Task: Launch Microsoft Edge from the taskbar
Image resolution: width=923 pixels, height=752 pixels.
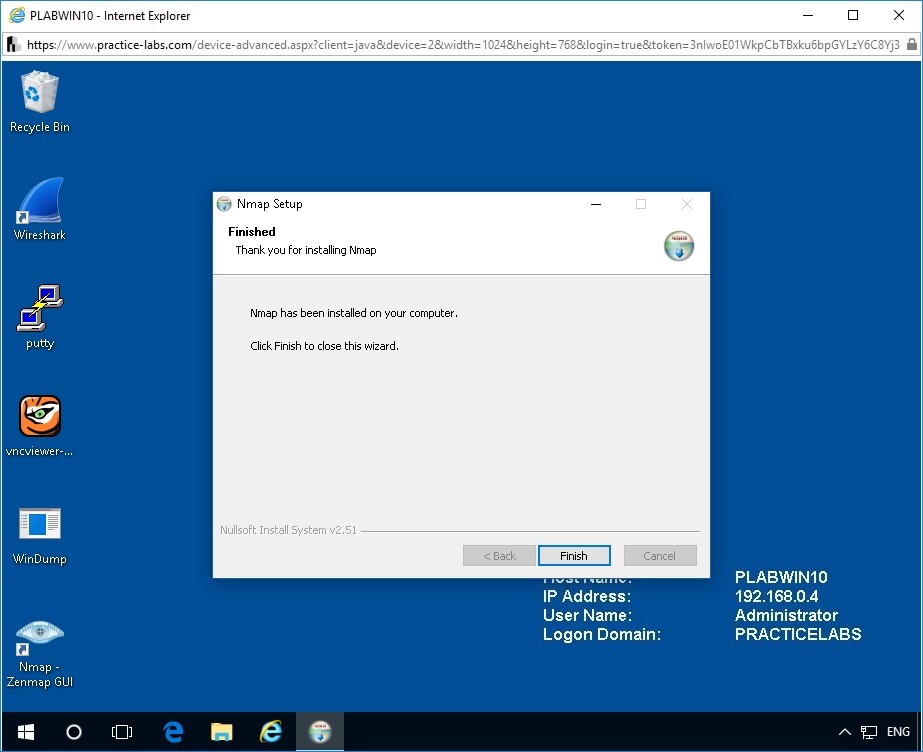Action: tap(173, 732)
